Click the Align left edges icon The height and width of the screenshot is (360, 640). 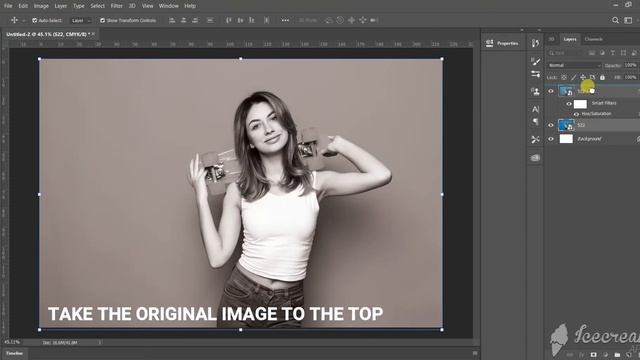click(172, 20)
